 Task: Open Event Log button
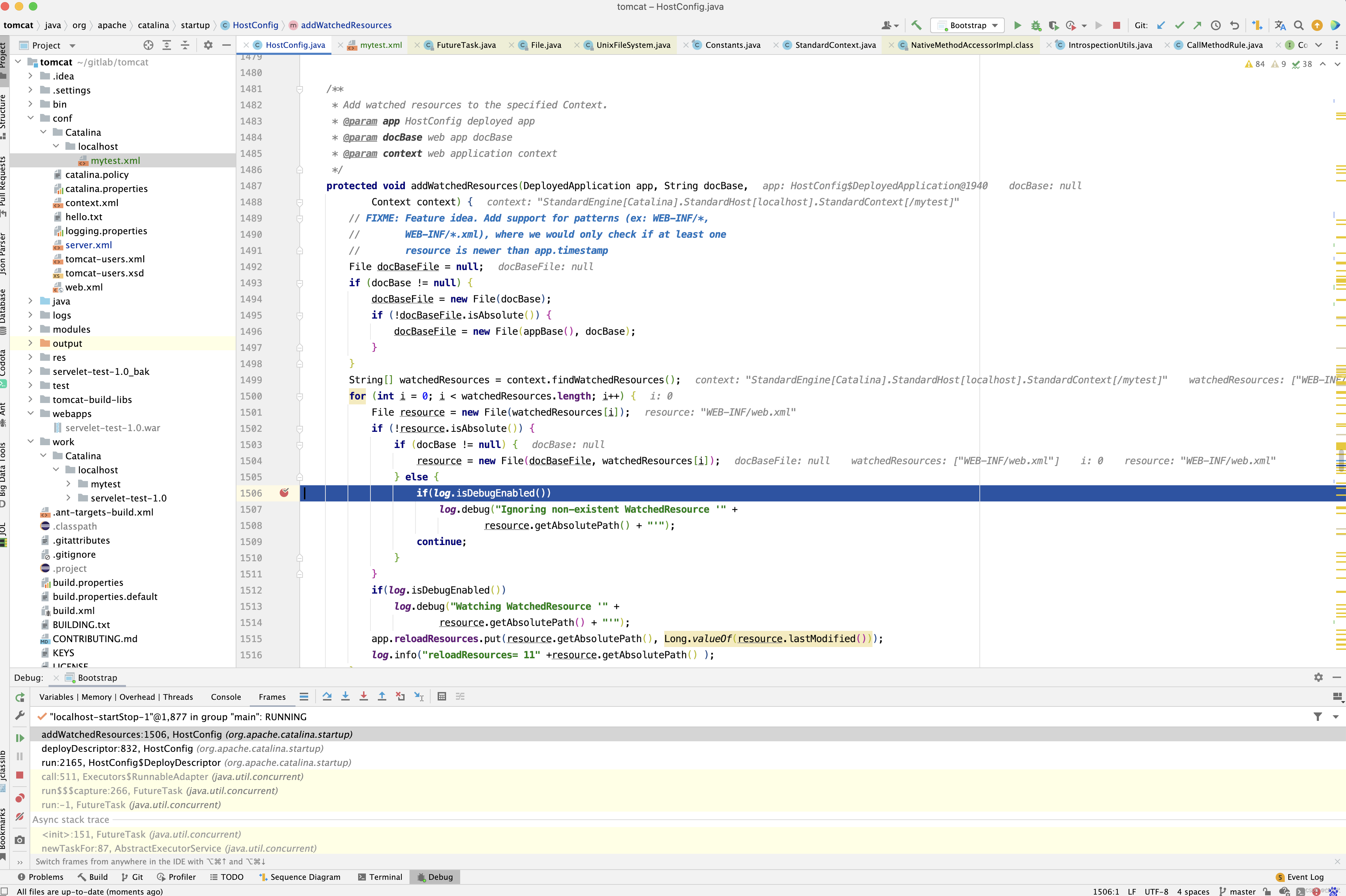pyautogui.click(x=1300, y=877)
